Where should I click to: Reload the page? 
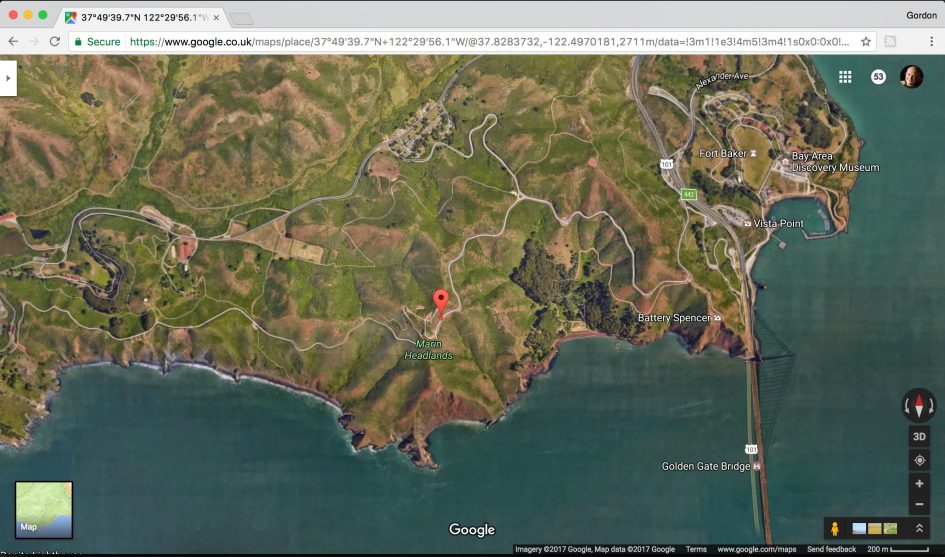tap(54, 42)
